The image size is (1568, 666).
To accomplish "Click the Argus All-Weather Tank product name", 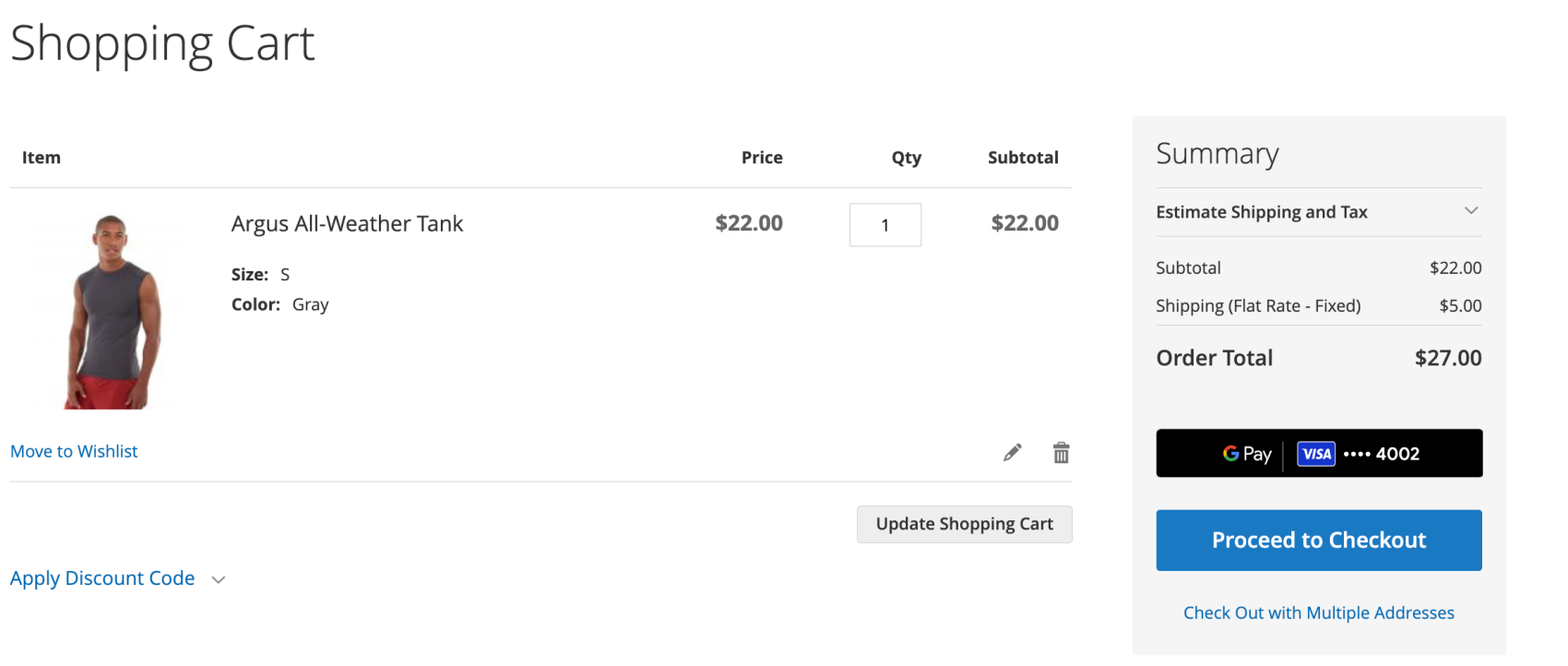I will (x=347, y=223).
